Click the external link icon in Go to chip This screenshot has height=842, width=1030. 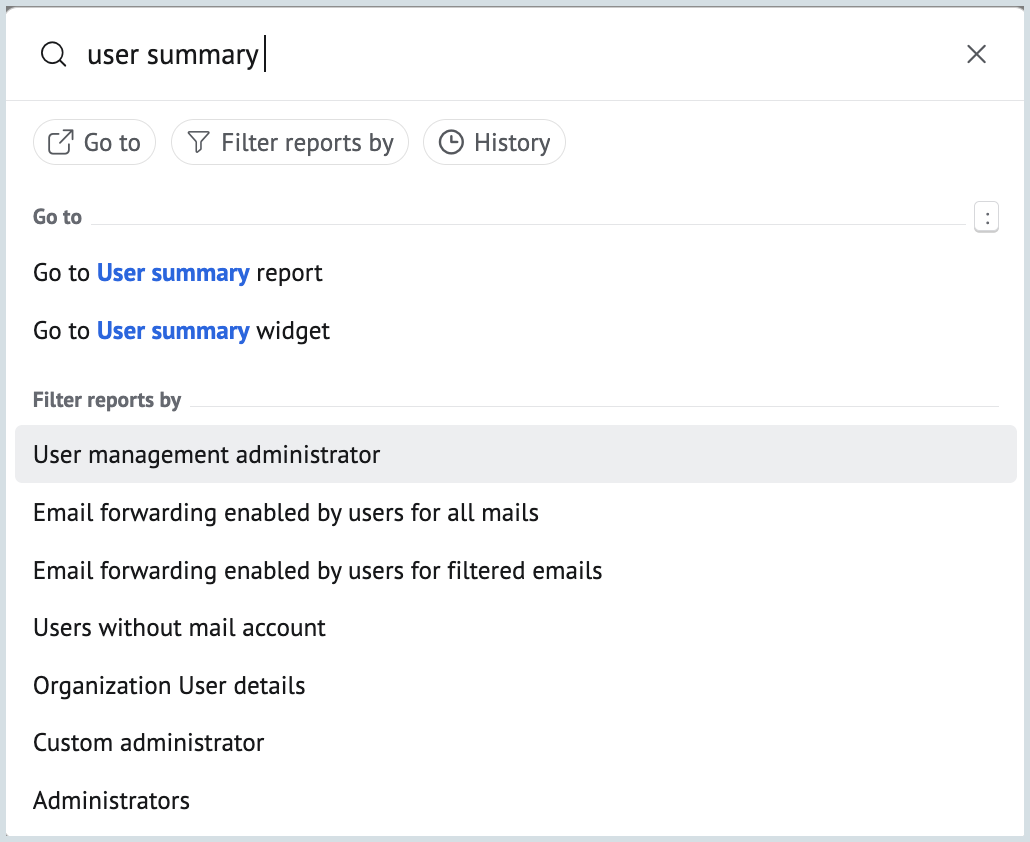pos(61,143)
